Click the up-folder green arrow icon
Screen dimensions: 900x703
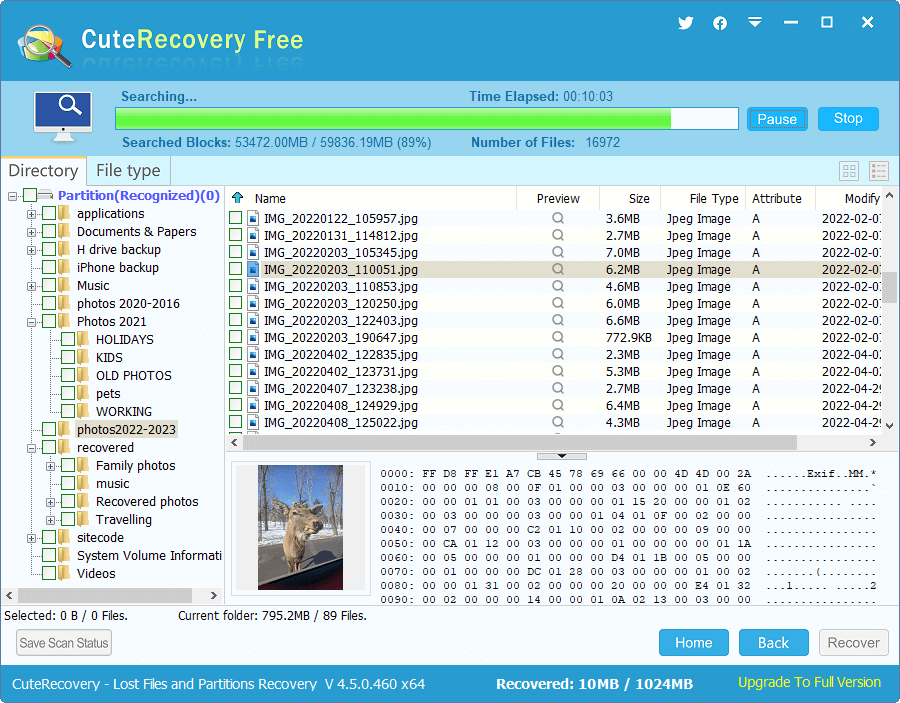pyautogui.click(x=238, y=198)
